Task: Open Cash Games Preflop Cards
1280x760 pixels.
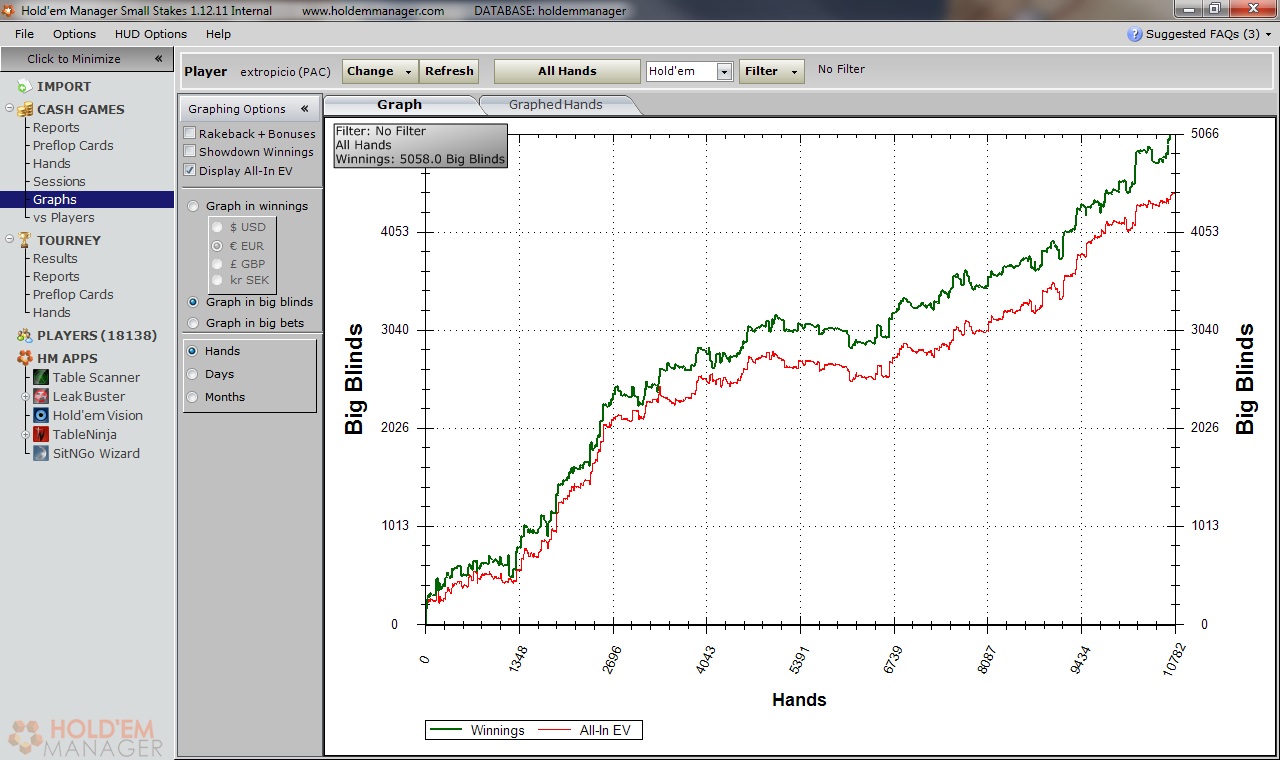Action: tap(73, 145)
